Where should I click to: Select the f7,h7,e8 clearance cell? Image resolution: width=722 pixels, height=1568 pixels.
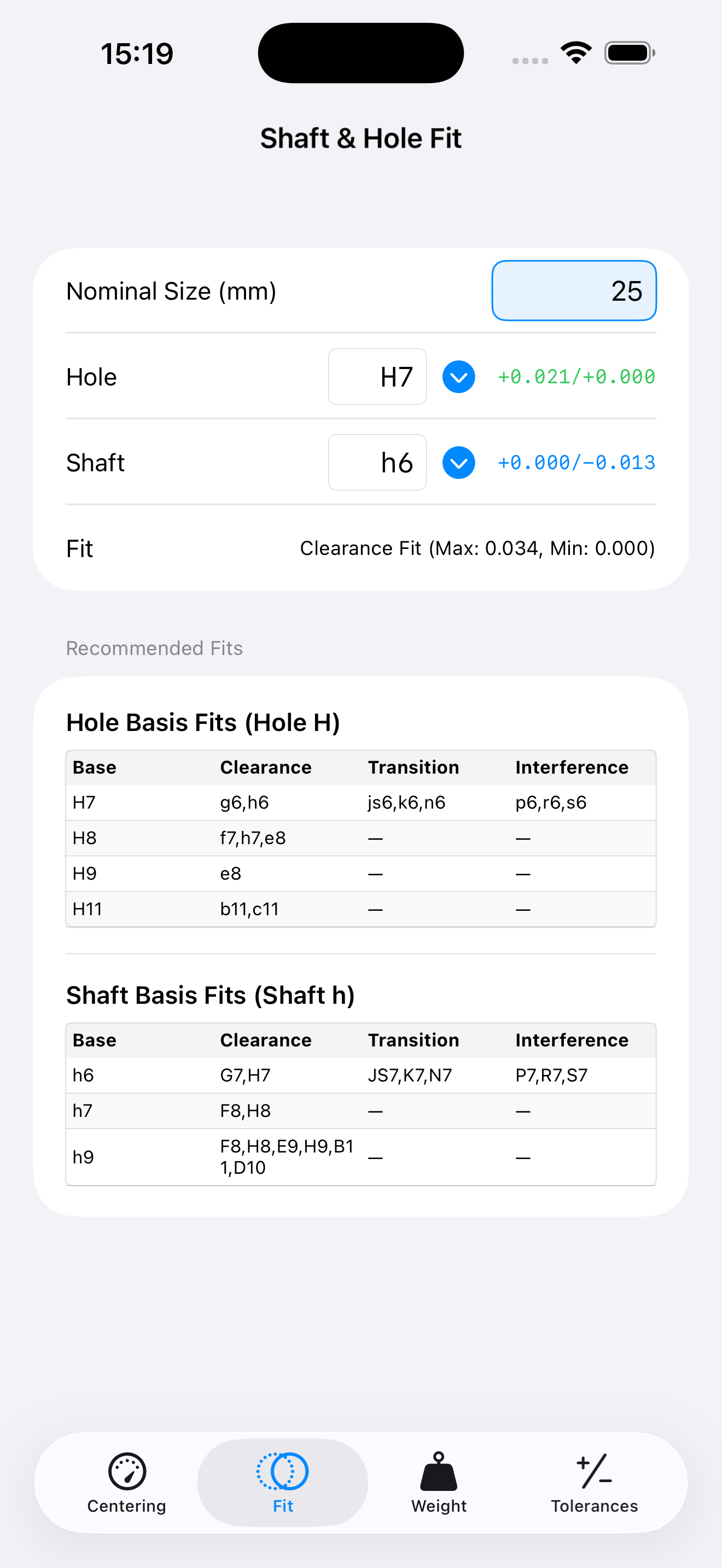253,838
